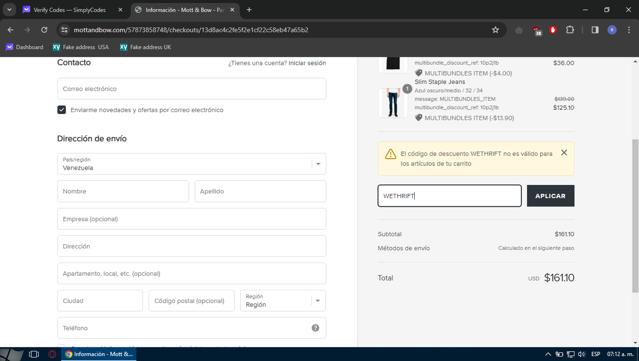Open Windows Start menu
Image resolution: width=639 pixels, height=361 pixels.
(x=11, y=354)
